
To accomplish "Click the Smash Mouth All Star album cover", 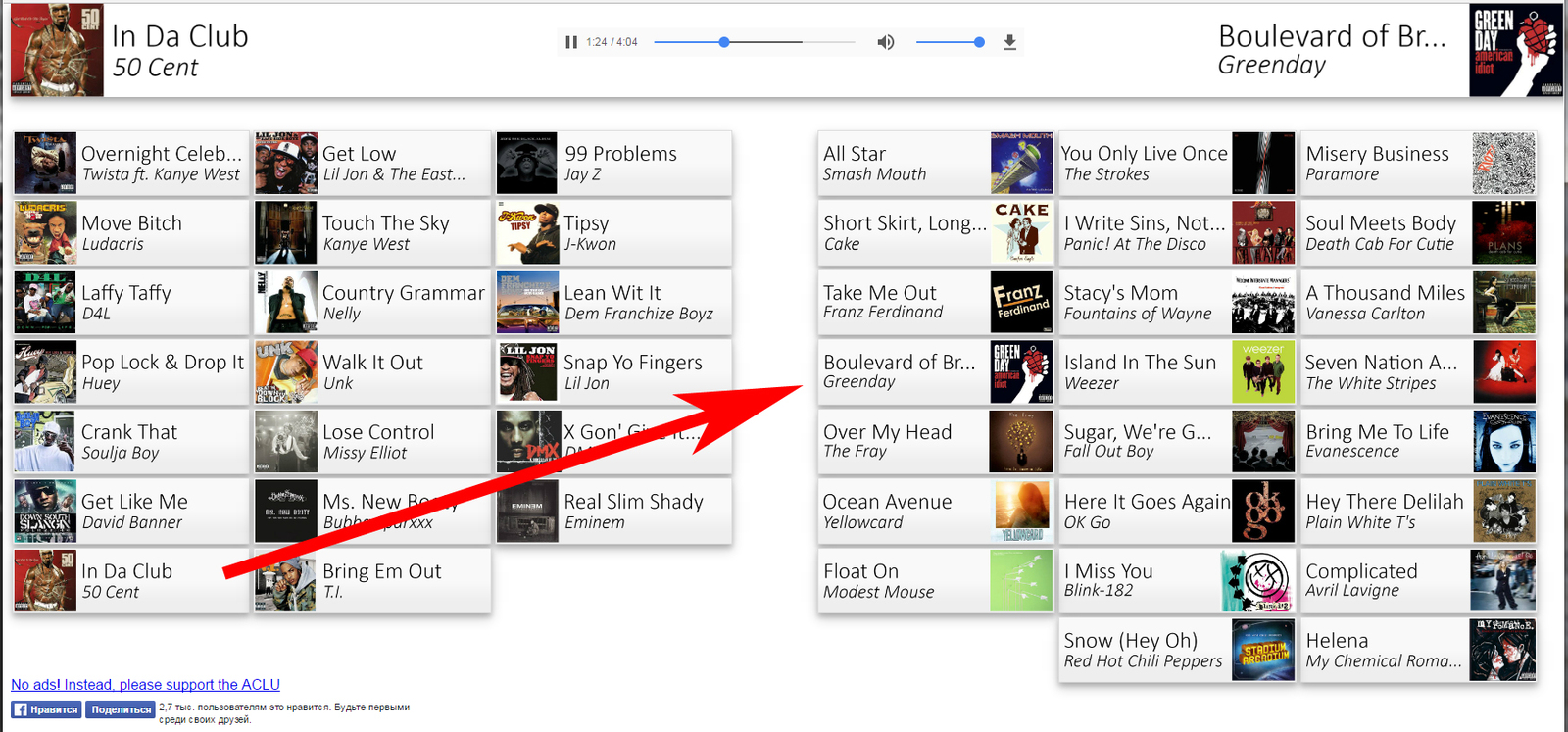I will click(x=1021, y=164).
